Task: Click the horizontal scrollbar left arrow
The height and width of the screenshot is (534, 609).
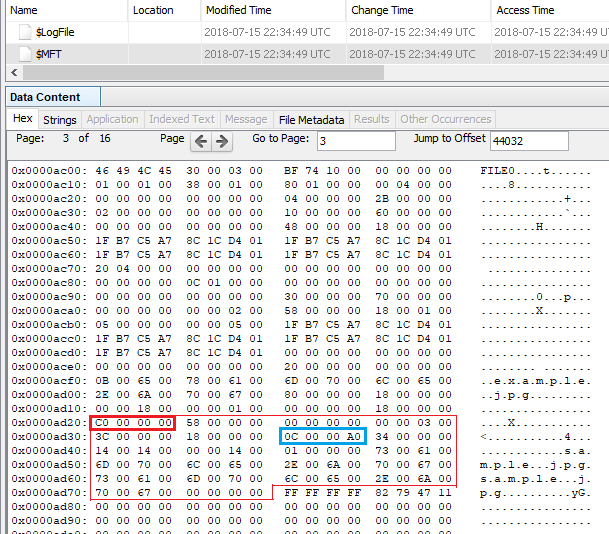Action: [x=14, y=73]
